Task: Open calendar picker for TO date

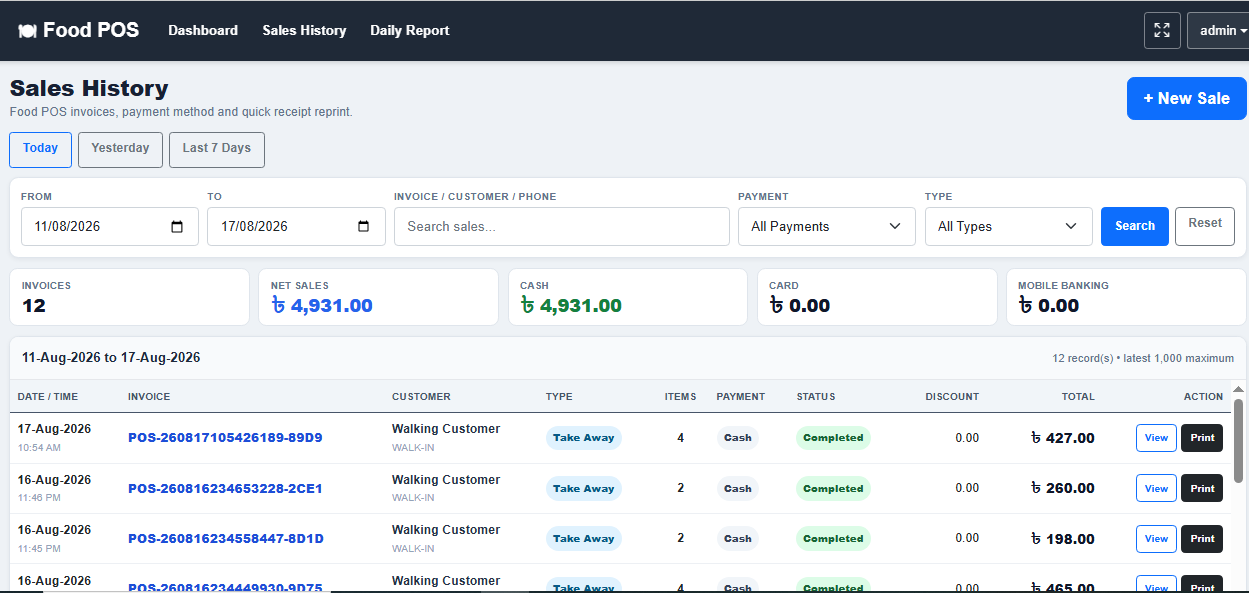Action: click(364, 227)
